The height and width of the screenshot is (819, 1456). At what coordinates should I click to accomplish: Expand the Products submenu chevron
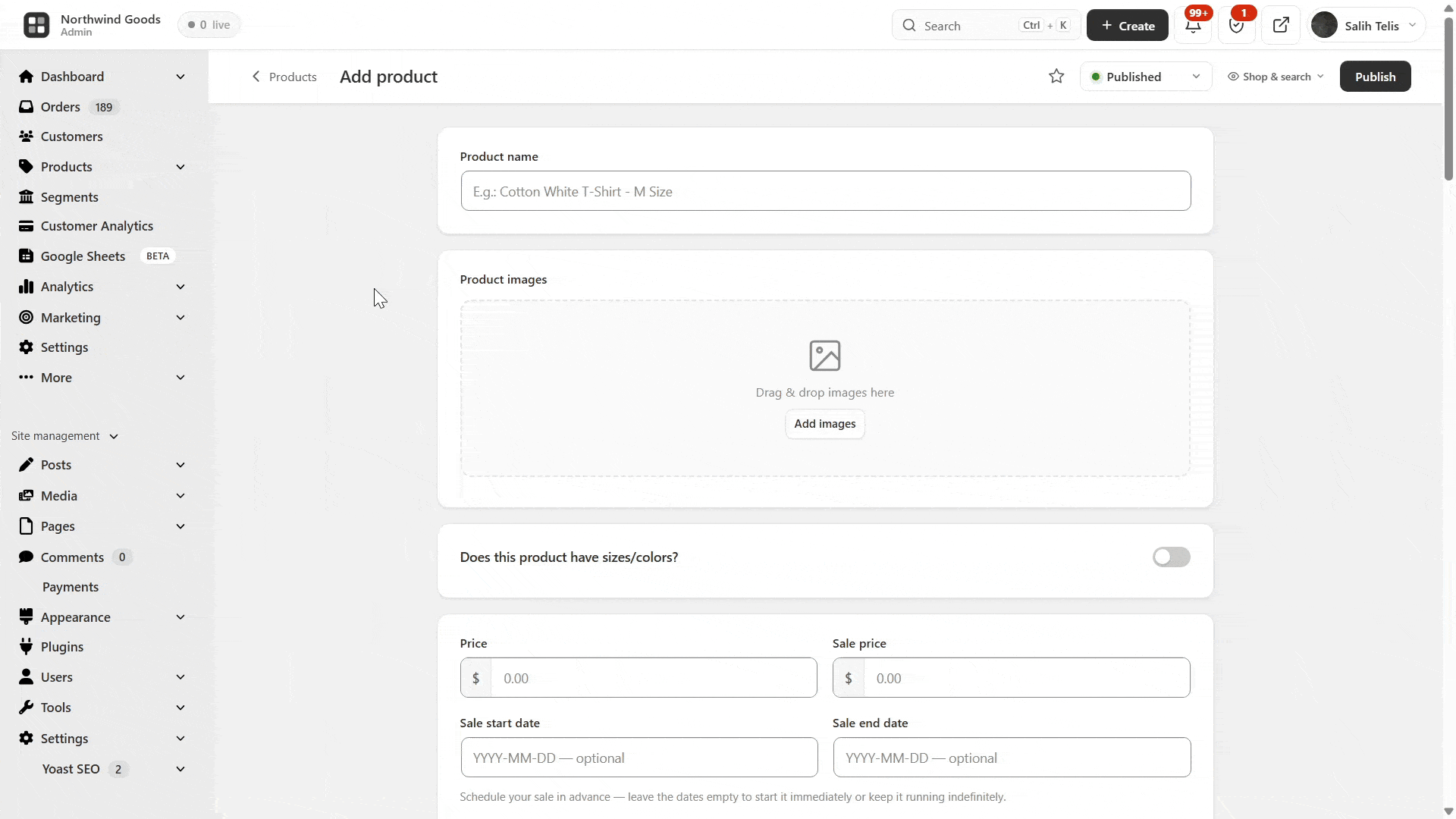click(x=180, y=167)
